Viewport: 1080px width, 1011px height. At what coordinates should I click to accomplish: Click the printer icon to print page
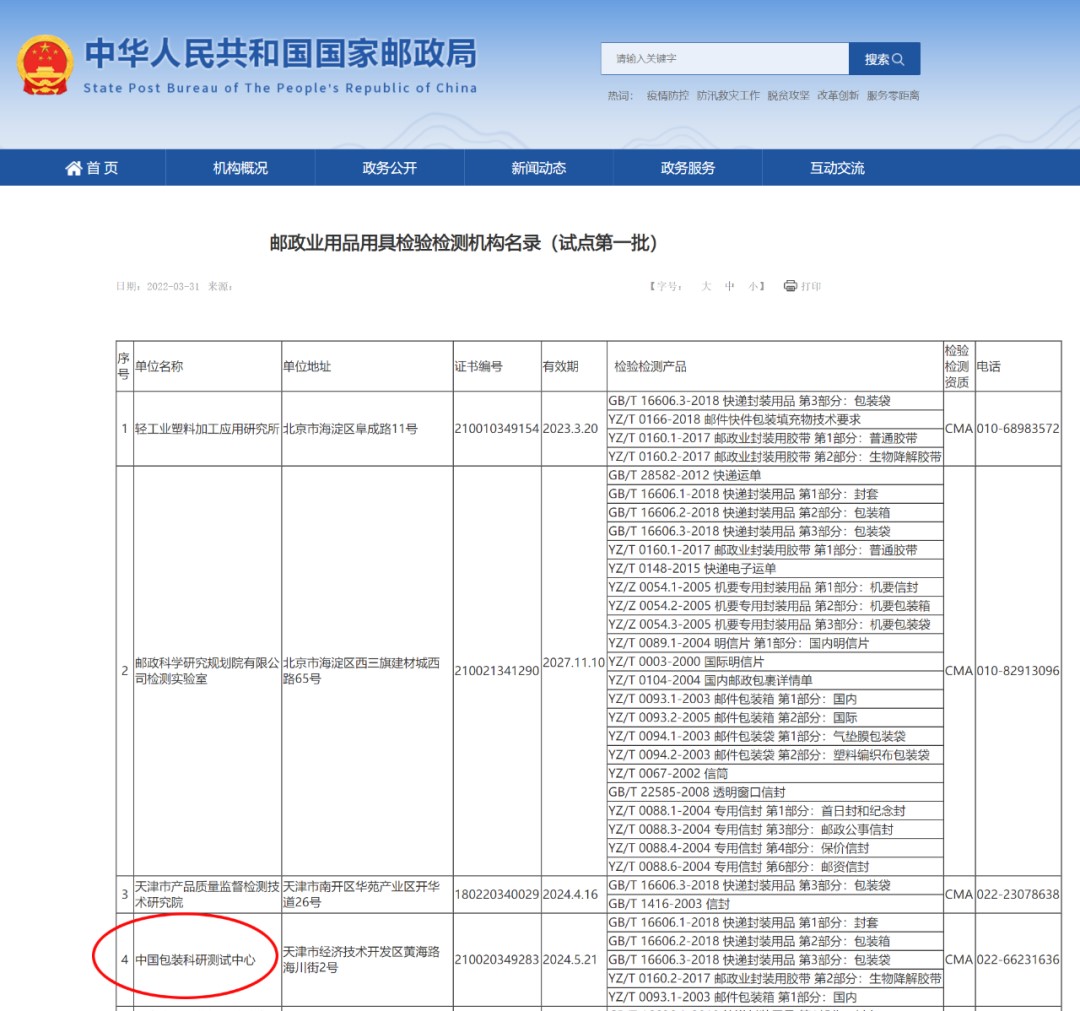pos(790,286)
